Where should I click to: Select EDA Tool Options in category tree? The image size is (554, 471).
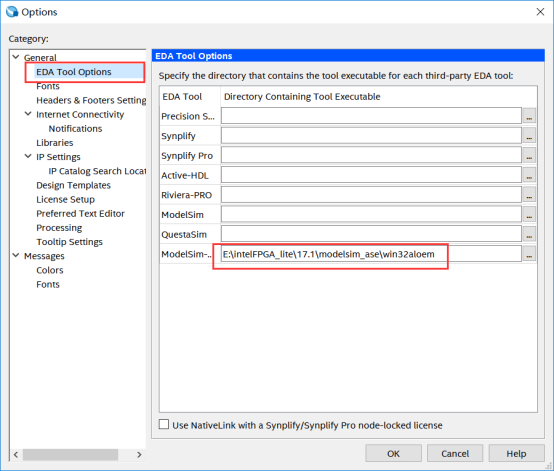[x=74, y=72]
